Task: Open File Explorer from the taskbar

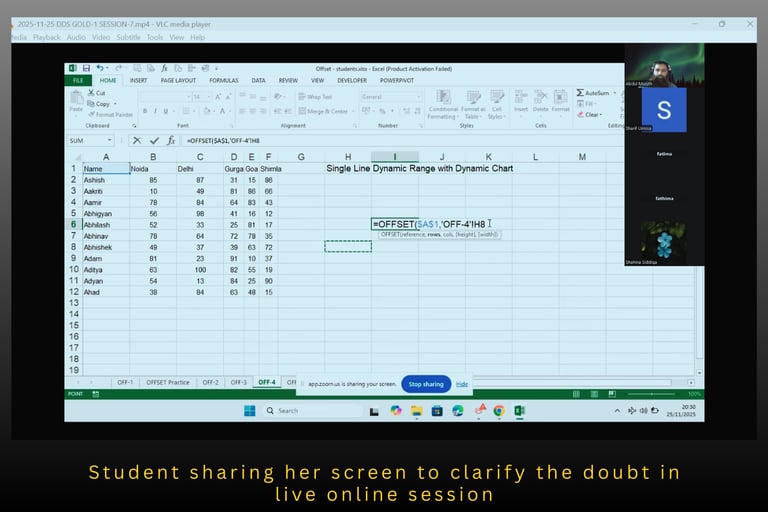Action: click(417, 411)
